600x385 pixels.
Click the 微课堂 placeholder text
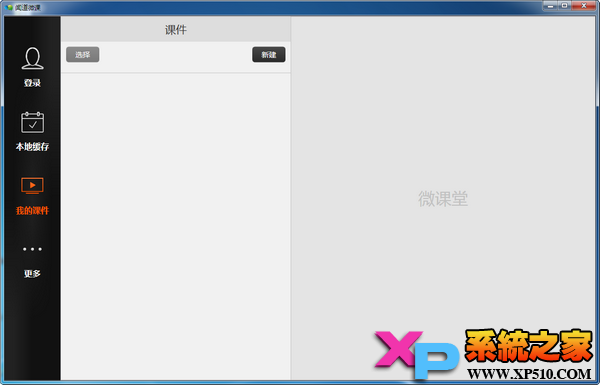coord(443,199)
